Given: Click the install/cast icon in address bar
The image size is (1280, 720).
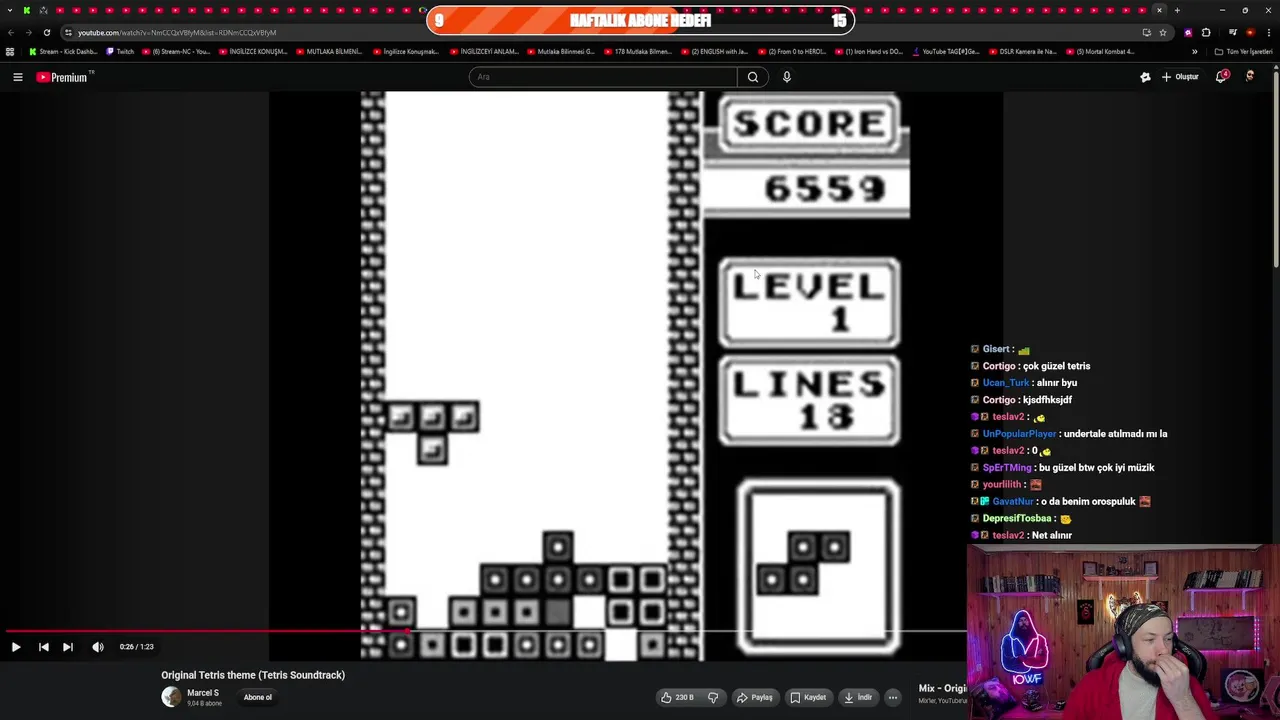Looking at the screenshot, I should tap(1146, 32).
